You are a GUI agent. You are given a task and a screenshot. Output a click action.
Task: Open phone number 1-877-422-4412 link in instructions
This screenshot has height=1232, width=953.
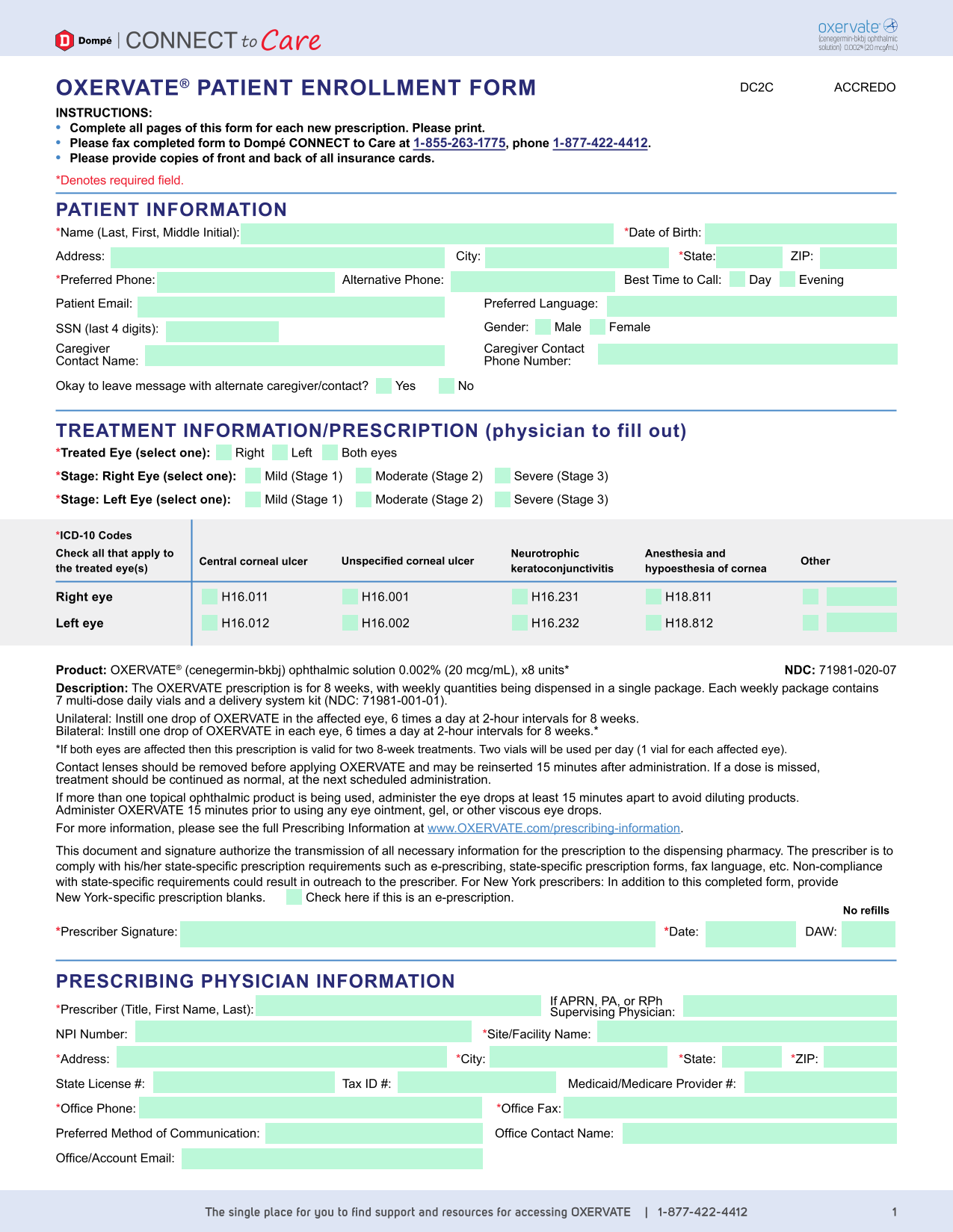(x=599, y=143)
